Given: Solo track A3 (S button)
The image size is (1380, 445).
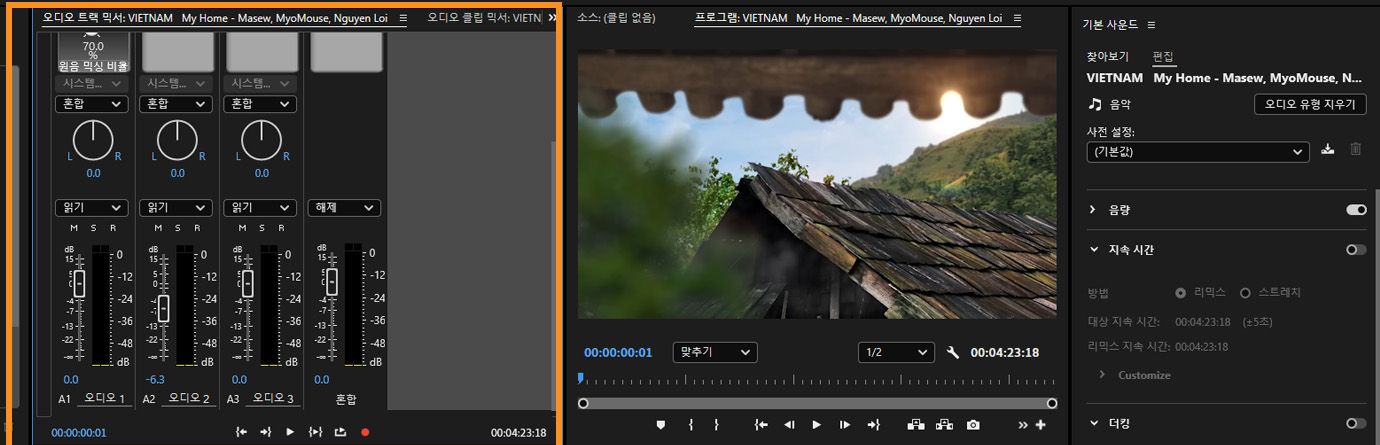Looking at the screenshot, I should (x=260, y=229).
